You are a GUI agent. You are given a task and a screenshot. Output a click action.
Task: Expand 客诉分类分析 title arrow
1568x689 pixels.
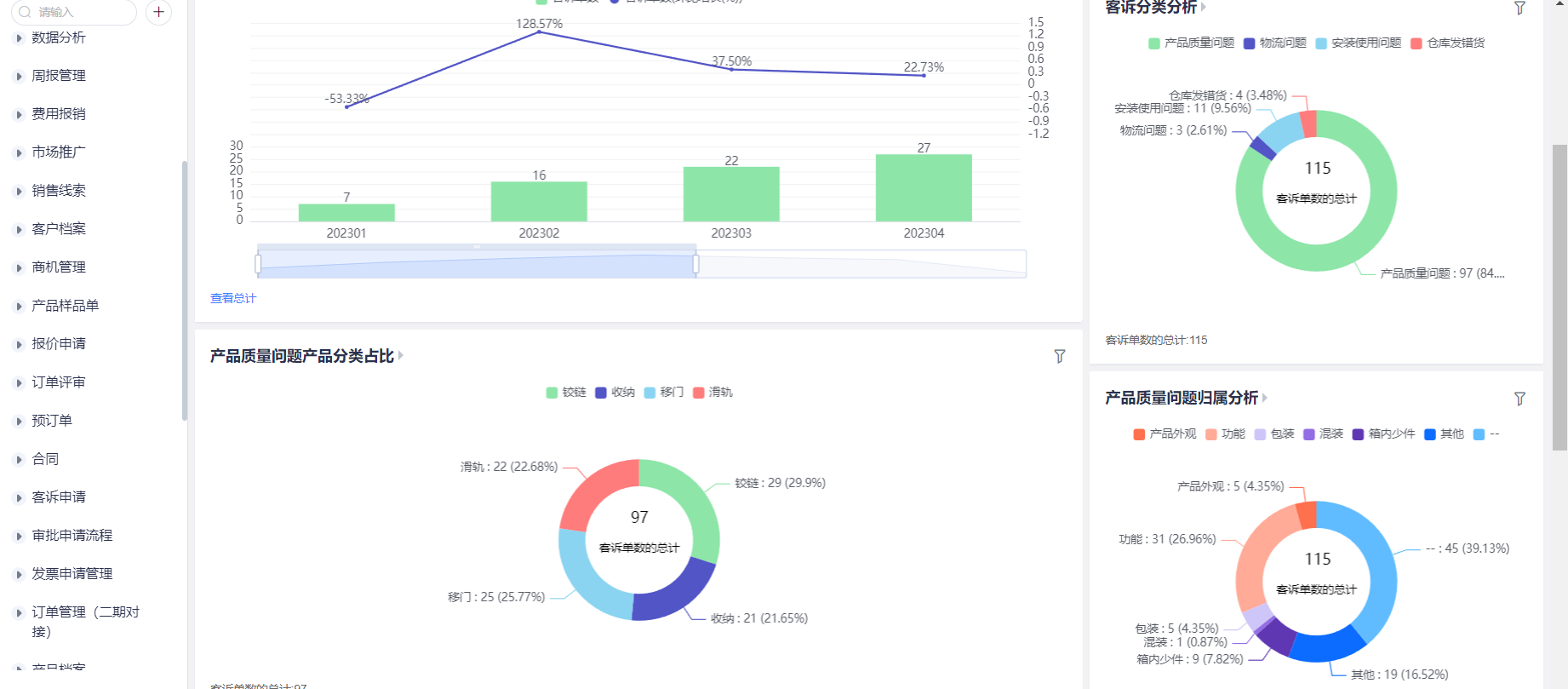[x=1204, y=8]
